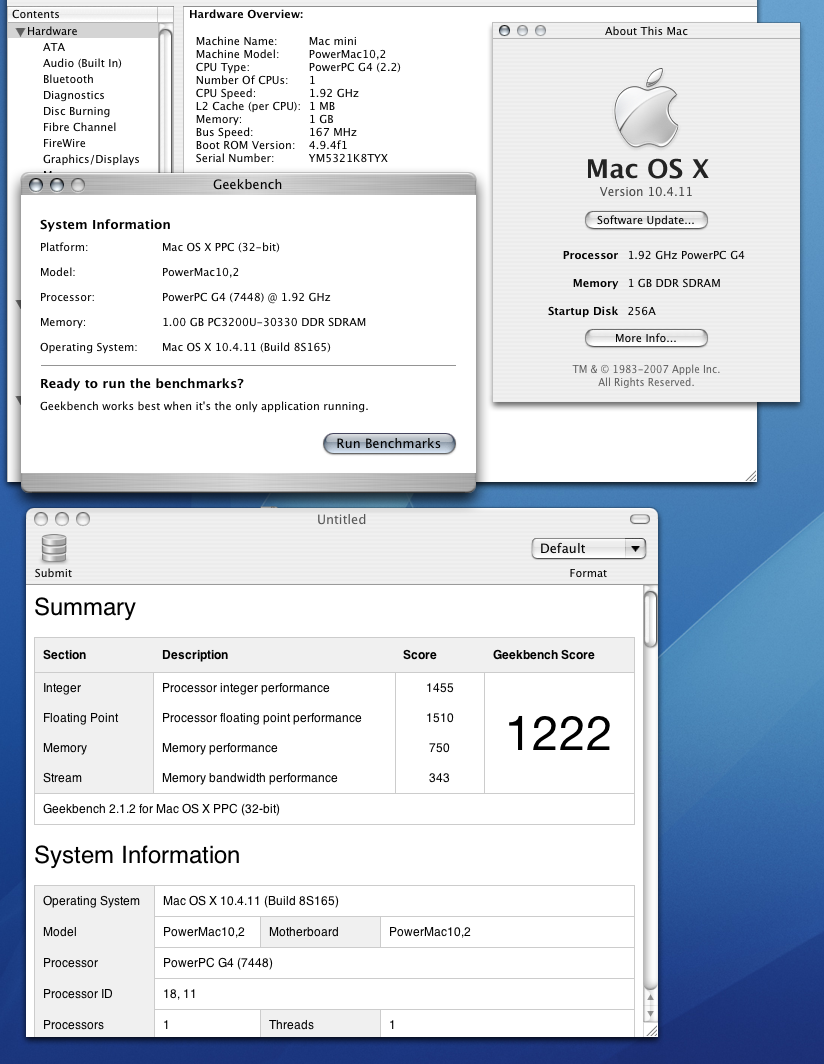Screen dimensions: 824x1064
Task: Select Fibre Channel in Contents list
Action: (x=79, y=127)
